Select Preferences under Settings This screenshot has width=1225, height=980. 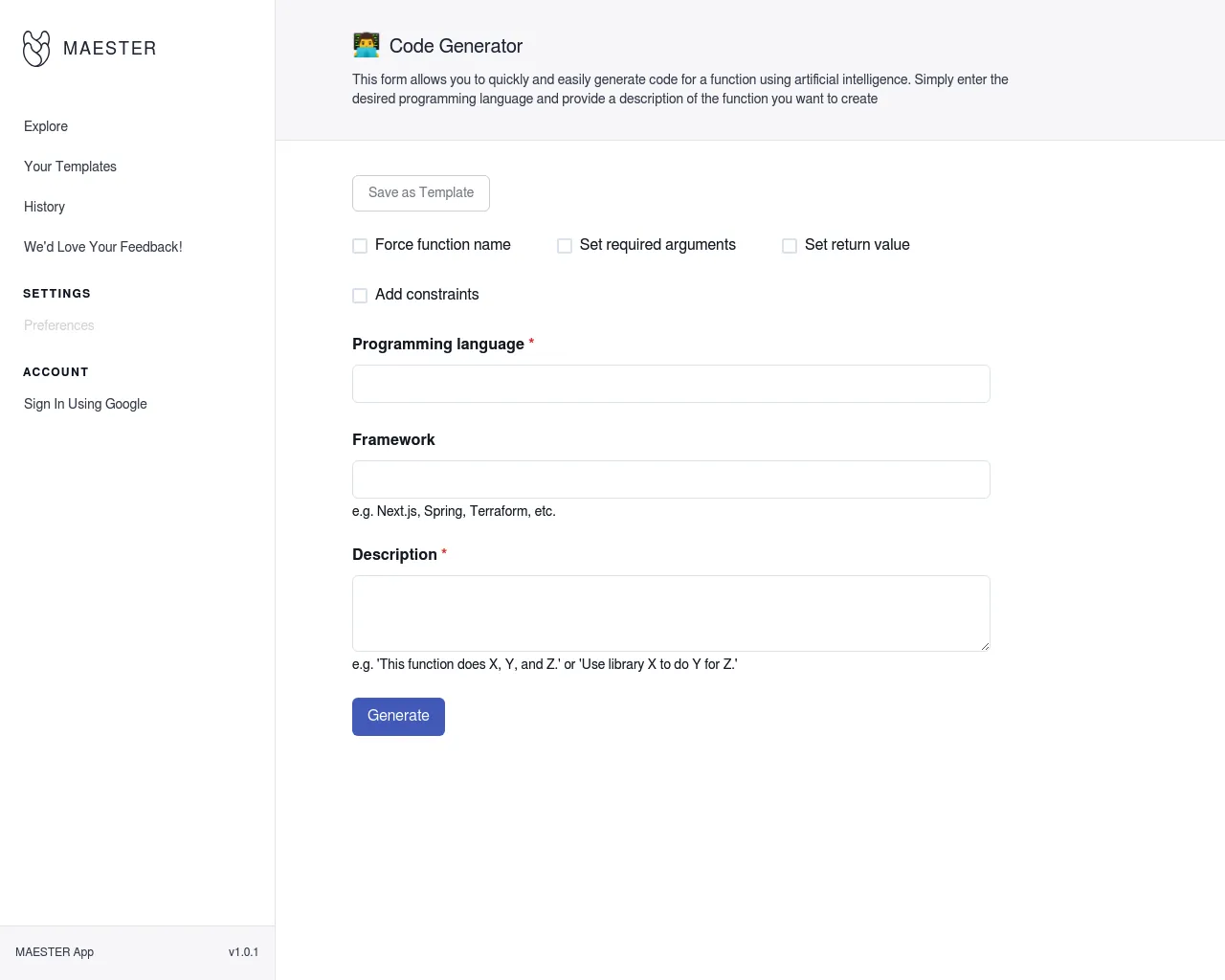tap(59, 325)
